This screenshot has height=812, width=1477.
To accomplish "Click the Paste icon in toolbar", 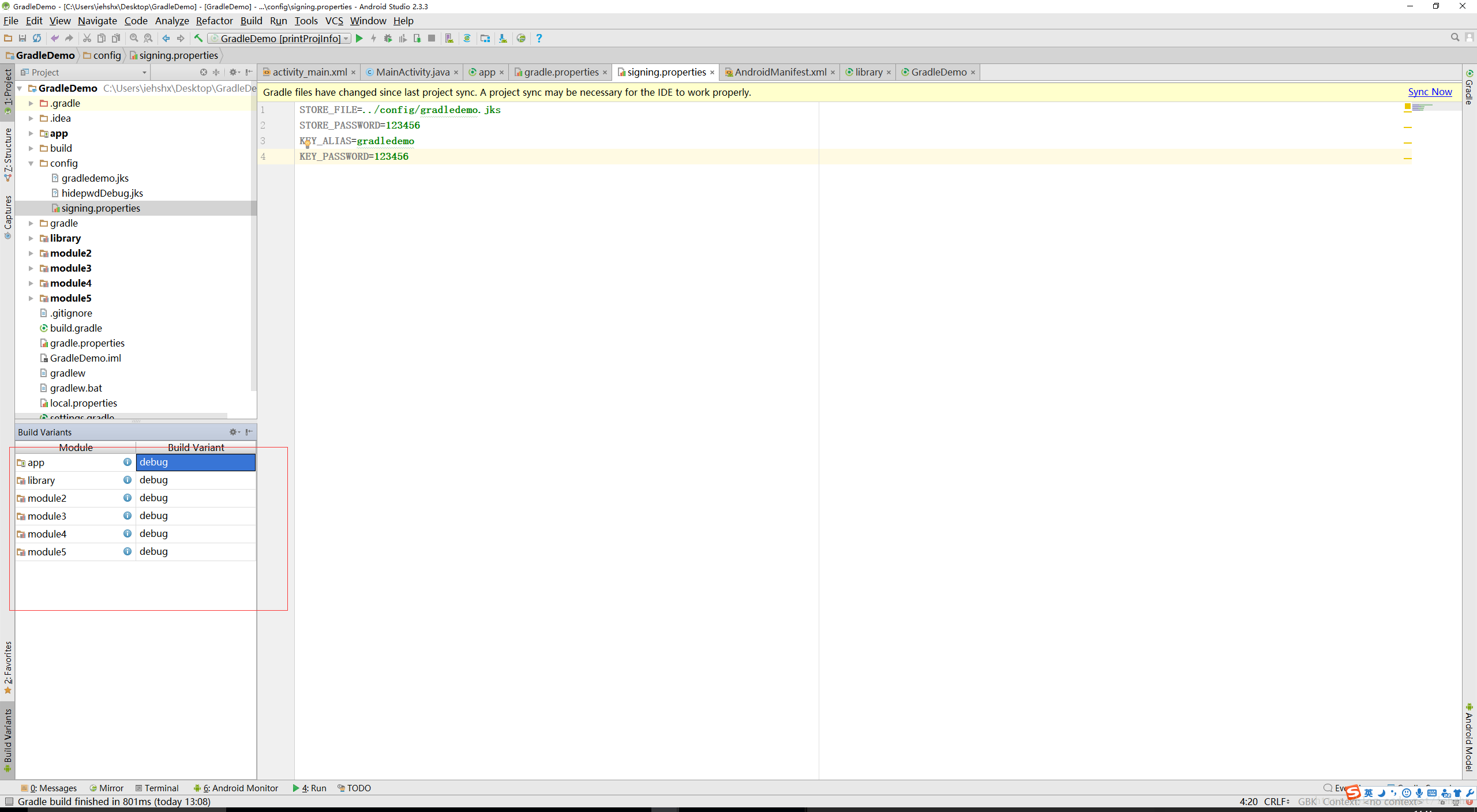I will point(116,38).
